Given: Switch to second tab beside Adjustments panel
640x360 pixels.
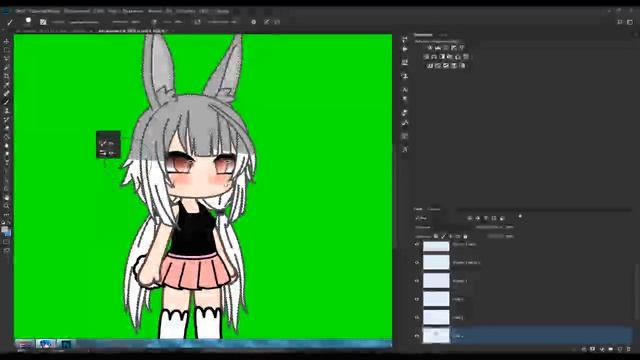Looking at the screenshot, I should (443, 35).
